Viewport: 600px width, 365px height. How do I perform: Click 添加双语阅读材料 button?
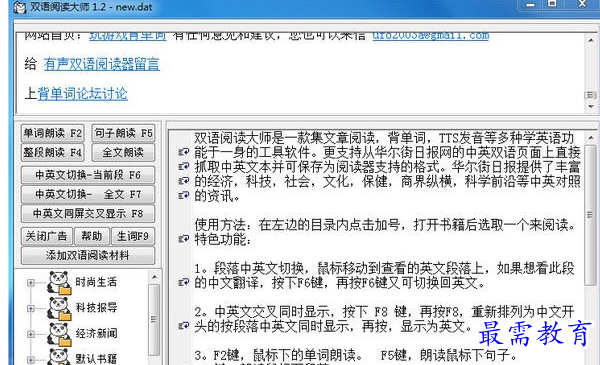88,255
